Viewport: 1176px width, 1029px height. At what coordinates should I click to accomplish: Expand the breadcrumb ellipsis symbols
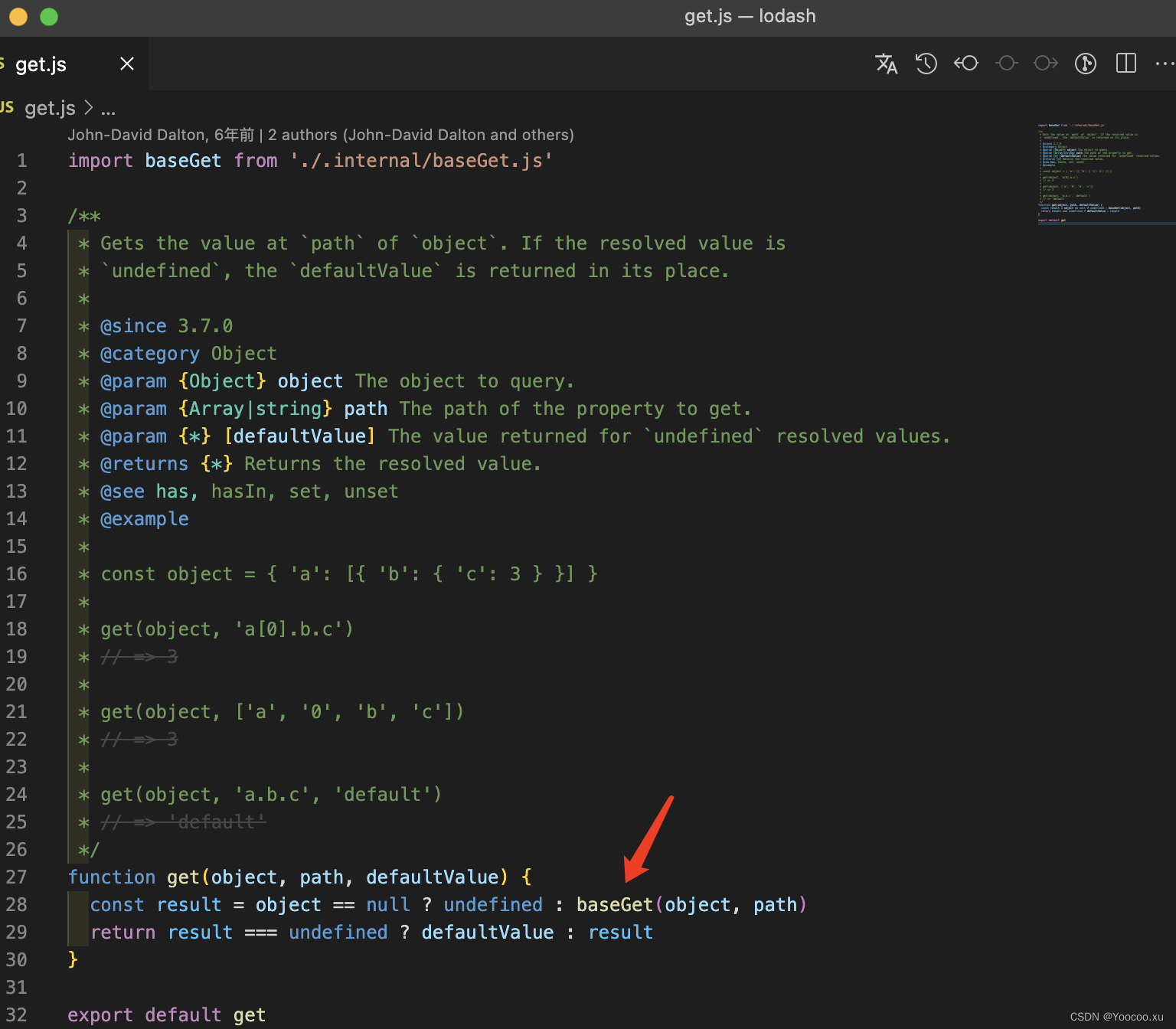point(108,109)
